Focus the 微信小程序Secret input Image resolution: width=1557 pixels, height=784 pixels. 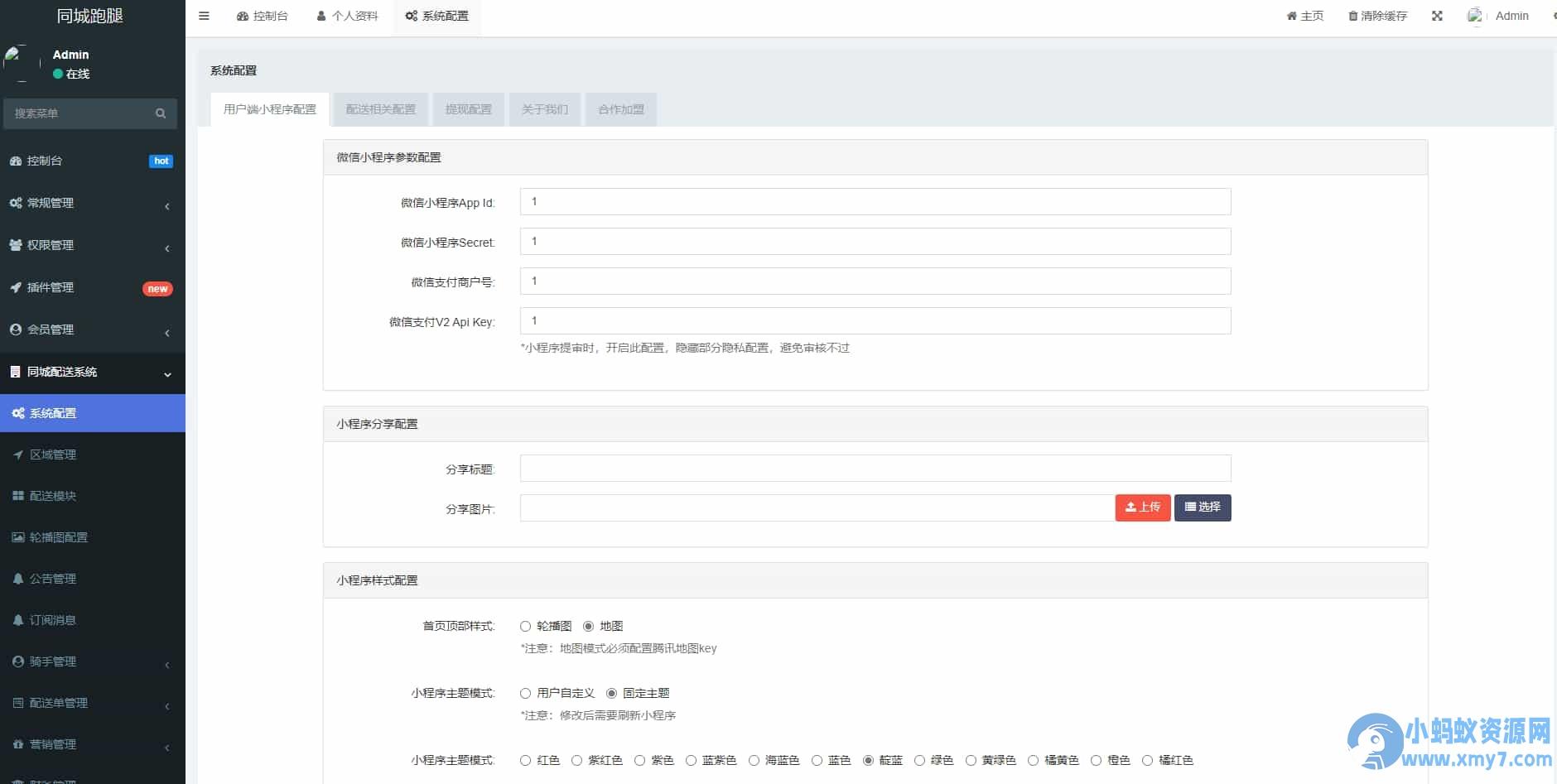click(875, 241)
